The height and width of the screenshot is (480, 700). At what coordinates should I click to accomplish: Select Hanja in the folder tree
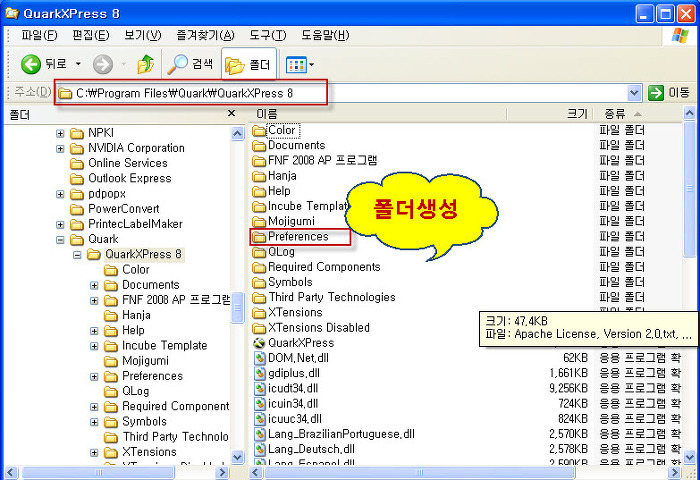point(136,315)
